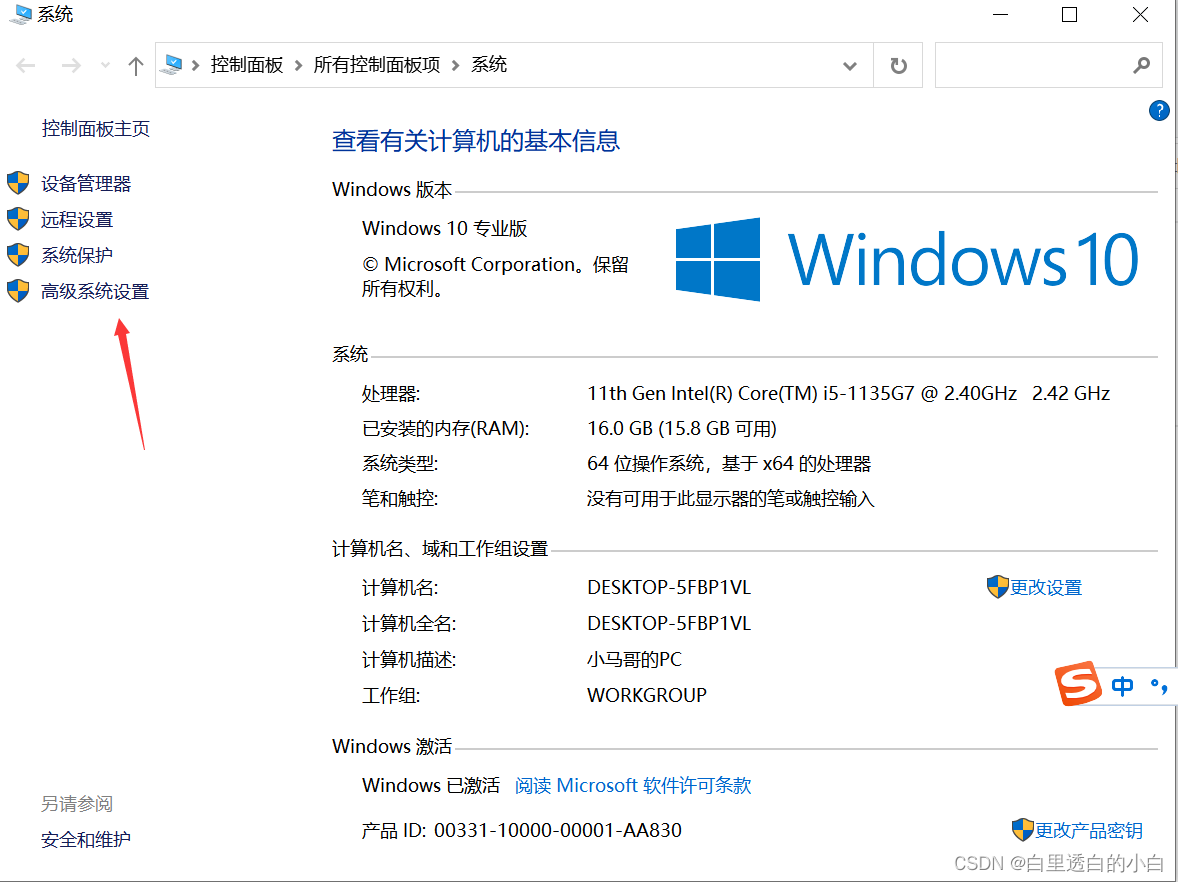Viewport: 1178px width, 882px height.
Task: Click Windows 10 专业版 edition text
Action: pyautogui.click(x=445, y=228)
